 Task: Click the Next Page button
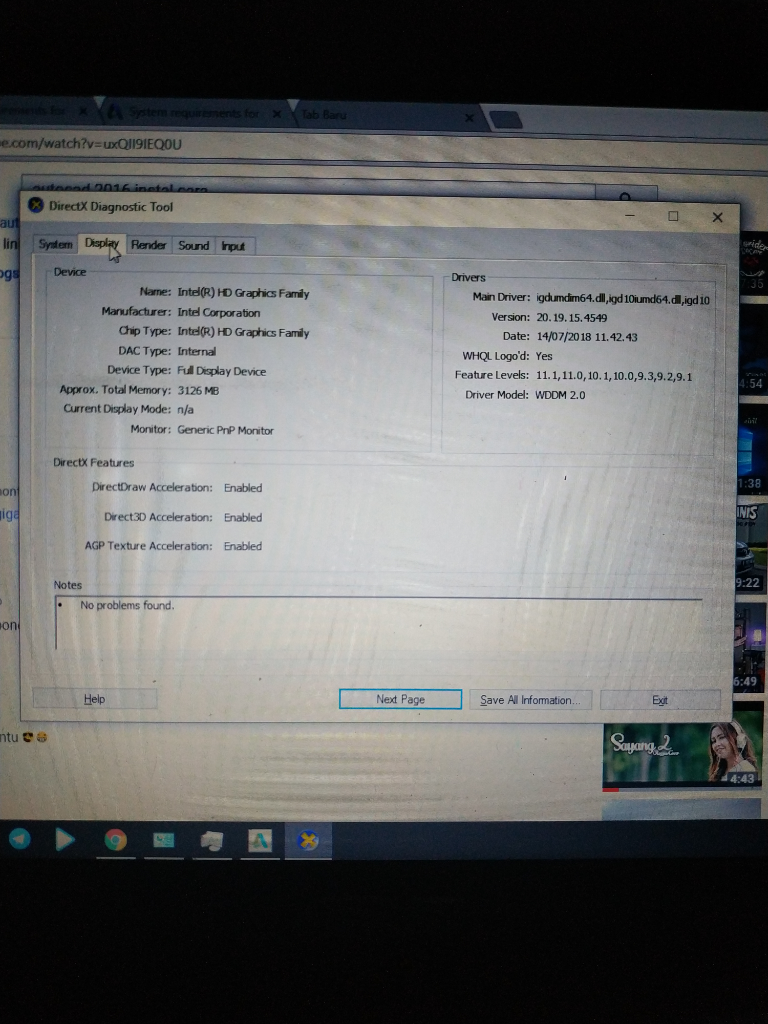(400, 699)
